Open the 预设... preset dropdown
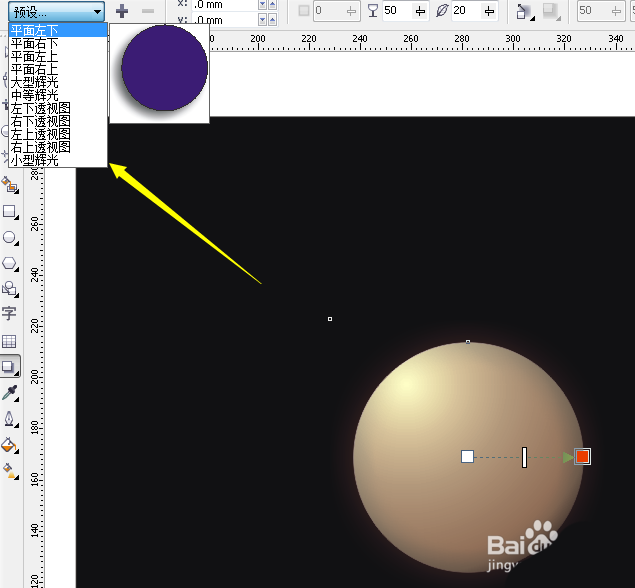This screenshot has width=635, height=588. (56, 12)
